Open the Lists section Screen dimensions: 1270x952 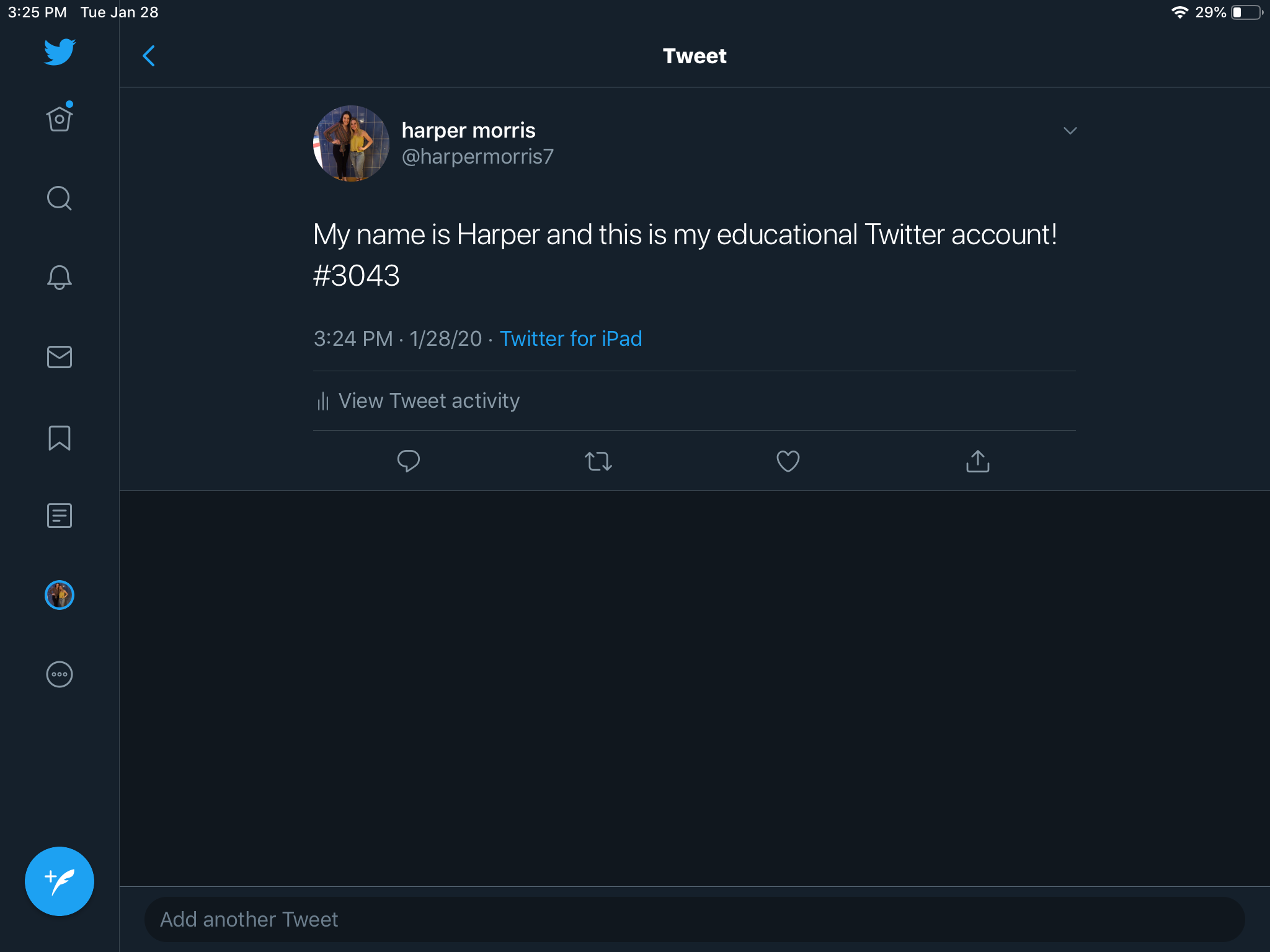point(60,516)
